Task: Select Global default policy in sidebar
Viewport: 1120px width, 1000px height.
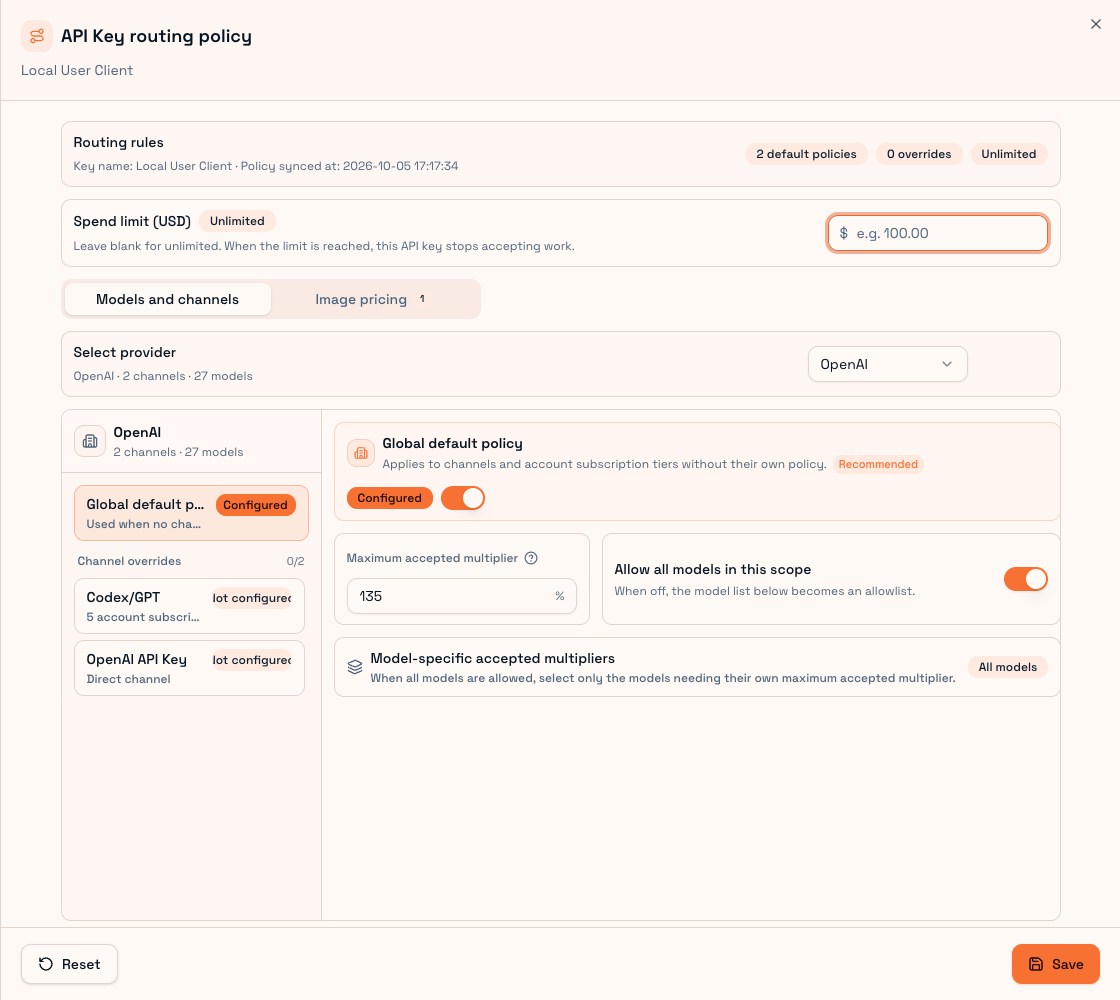Action: pos(191,513)
